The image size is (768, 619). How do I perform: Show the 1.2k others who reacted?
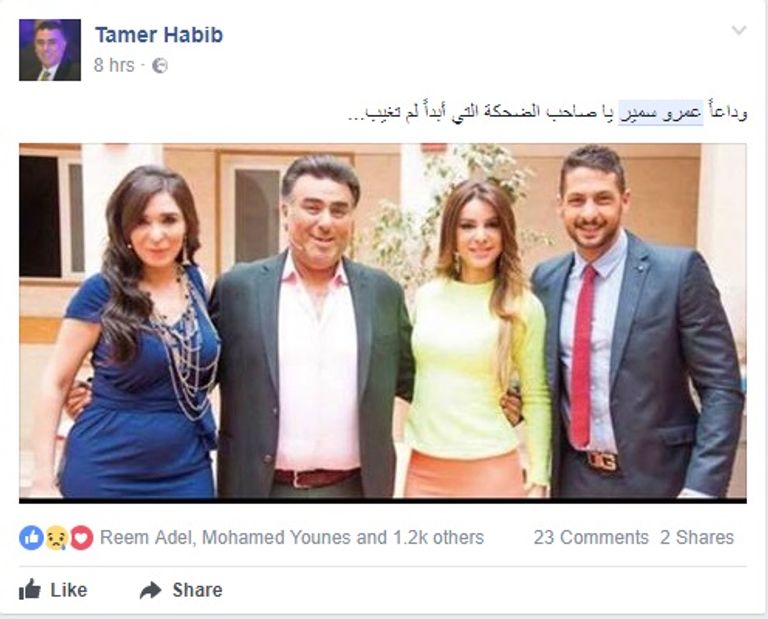439,538
